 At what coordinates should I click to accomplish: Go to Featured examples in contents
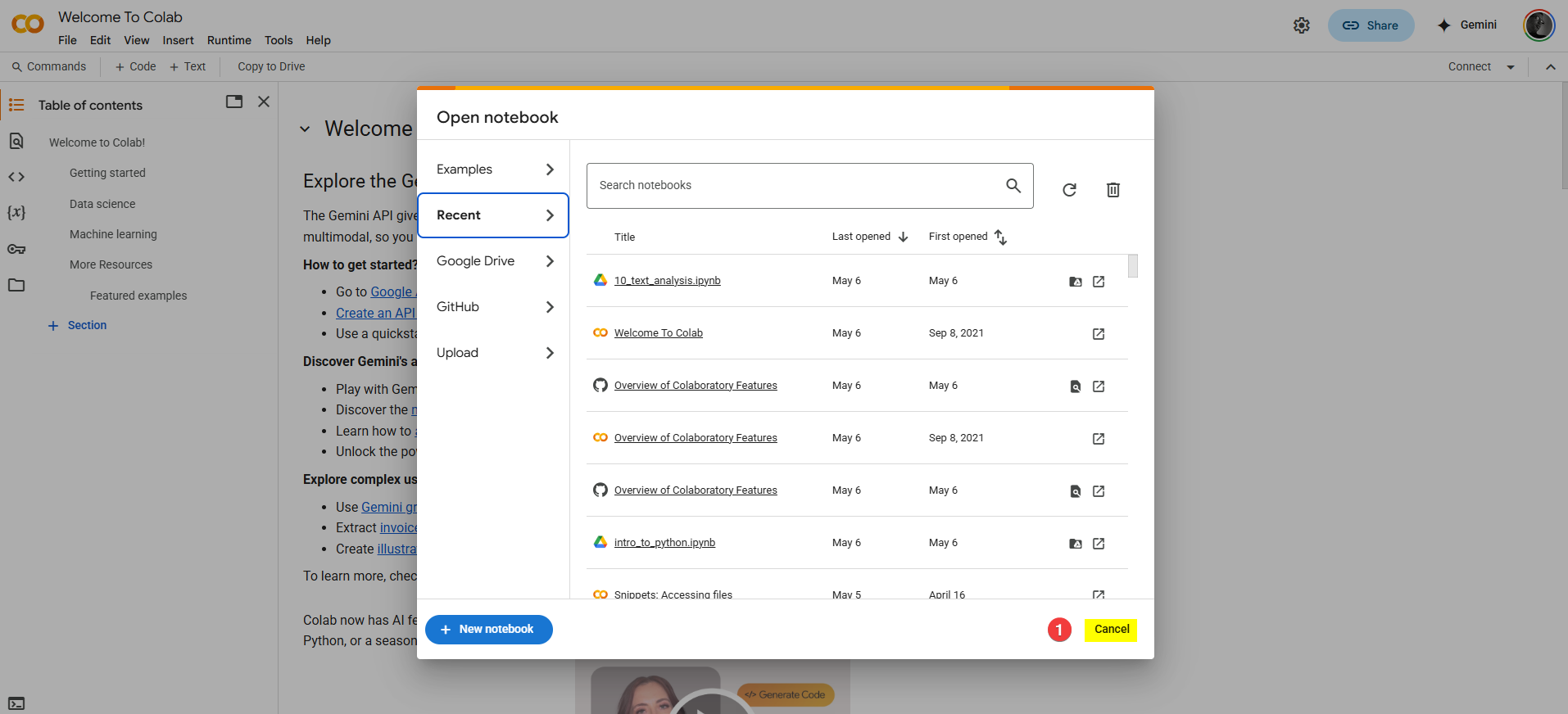138,296
